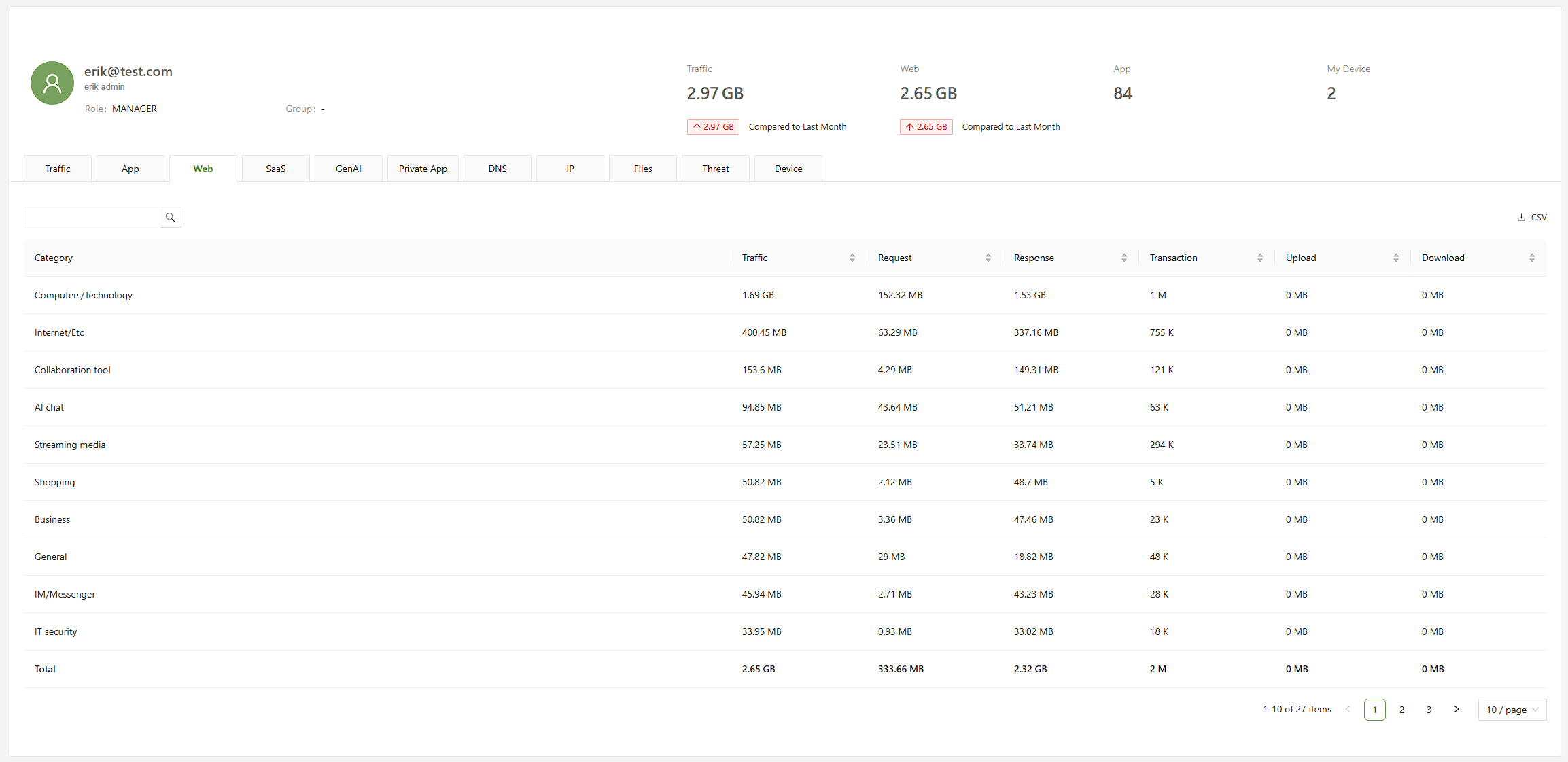The height and width of the screenshot is (762, 1568).
Task: Open the GenAI tab
Action: tap(349, 169)
